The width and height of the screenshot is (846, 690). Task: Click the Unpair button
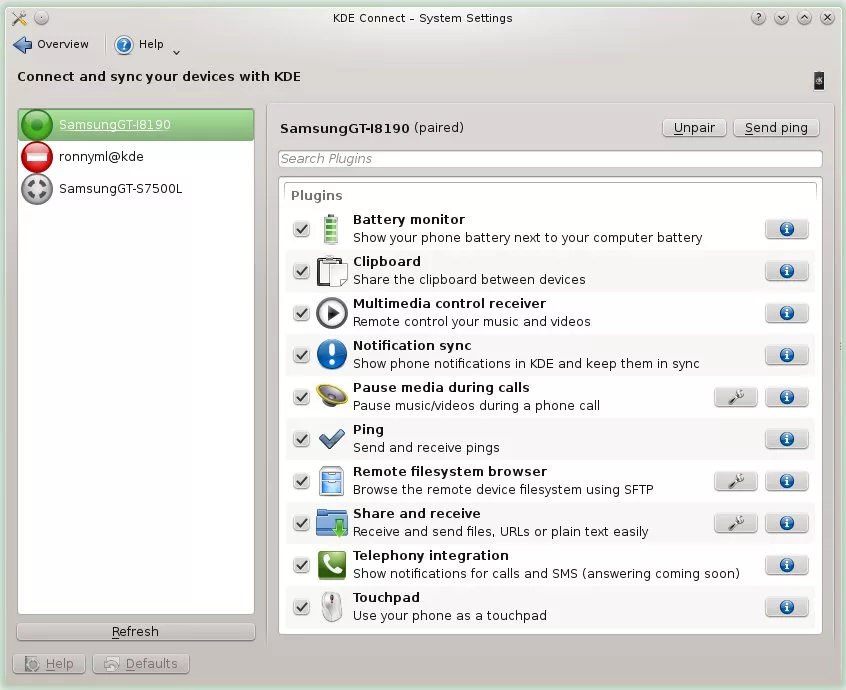point(694,128)
